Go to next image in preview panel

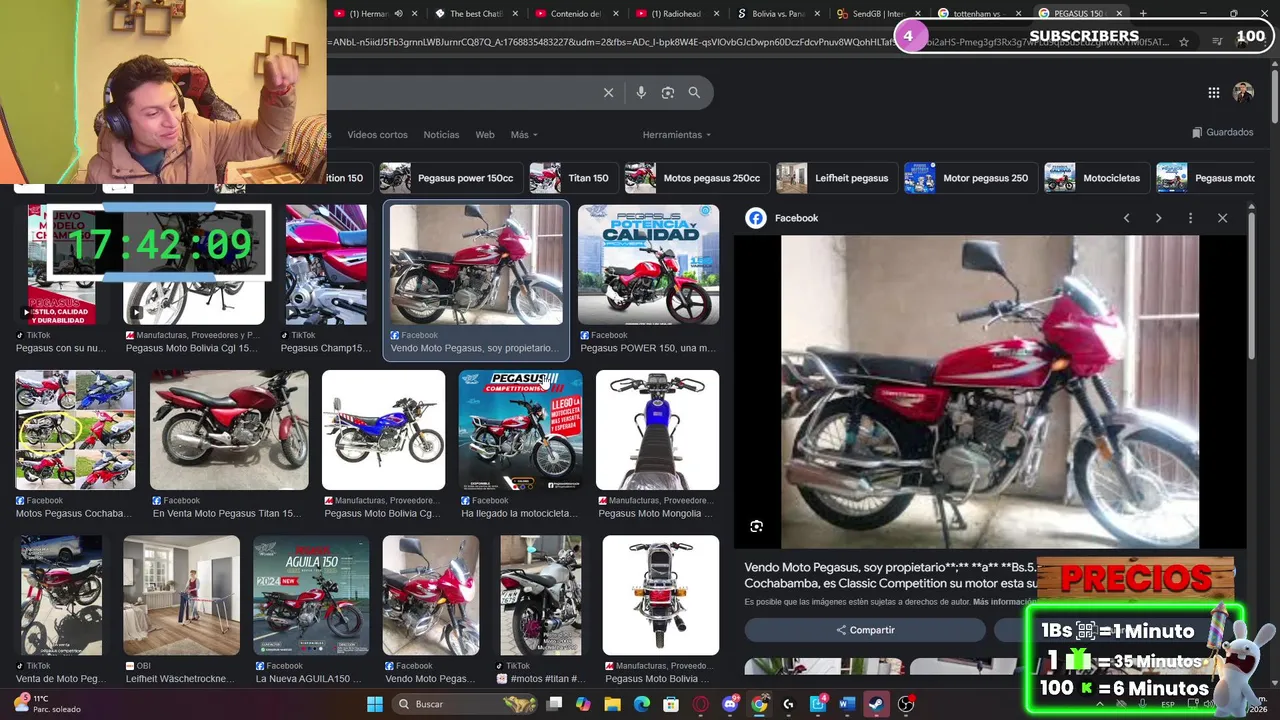point(1158,218)
